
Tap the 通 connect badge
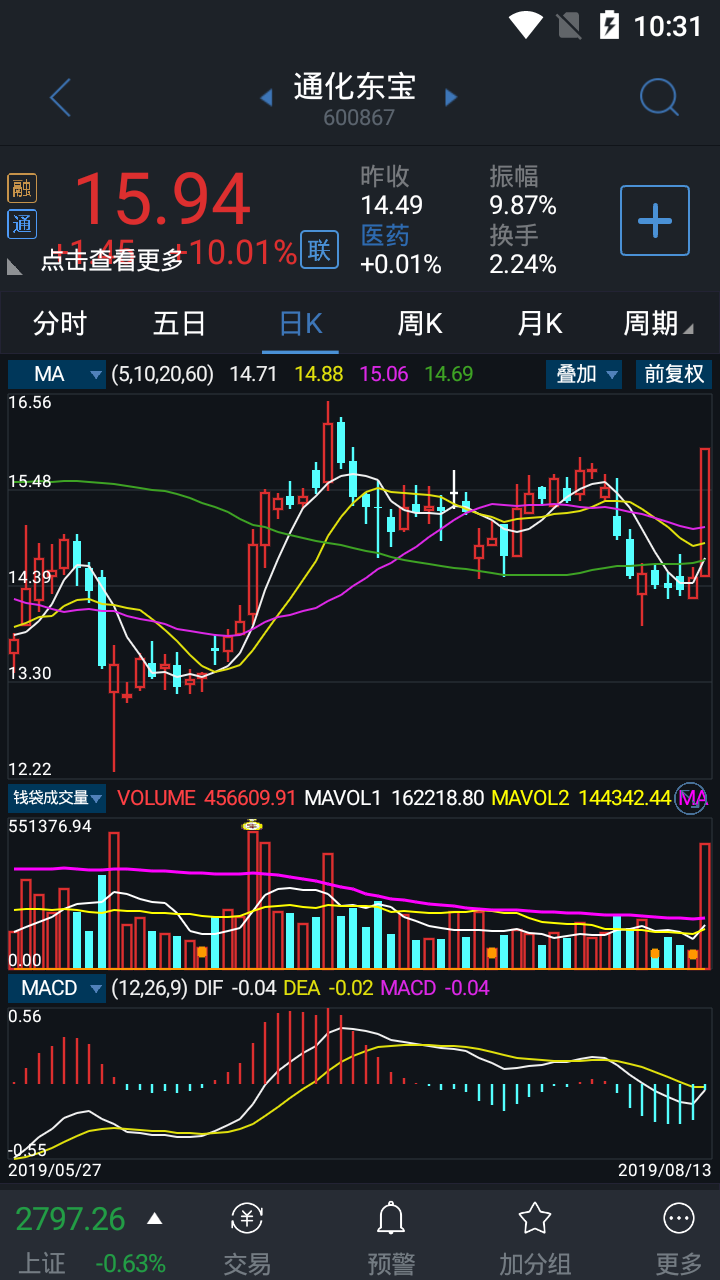[x=22, y=224]
